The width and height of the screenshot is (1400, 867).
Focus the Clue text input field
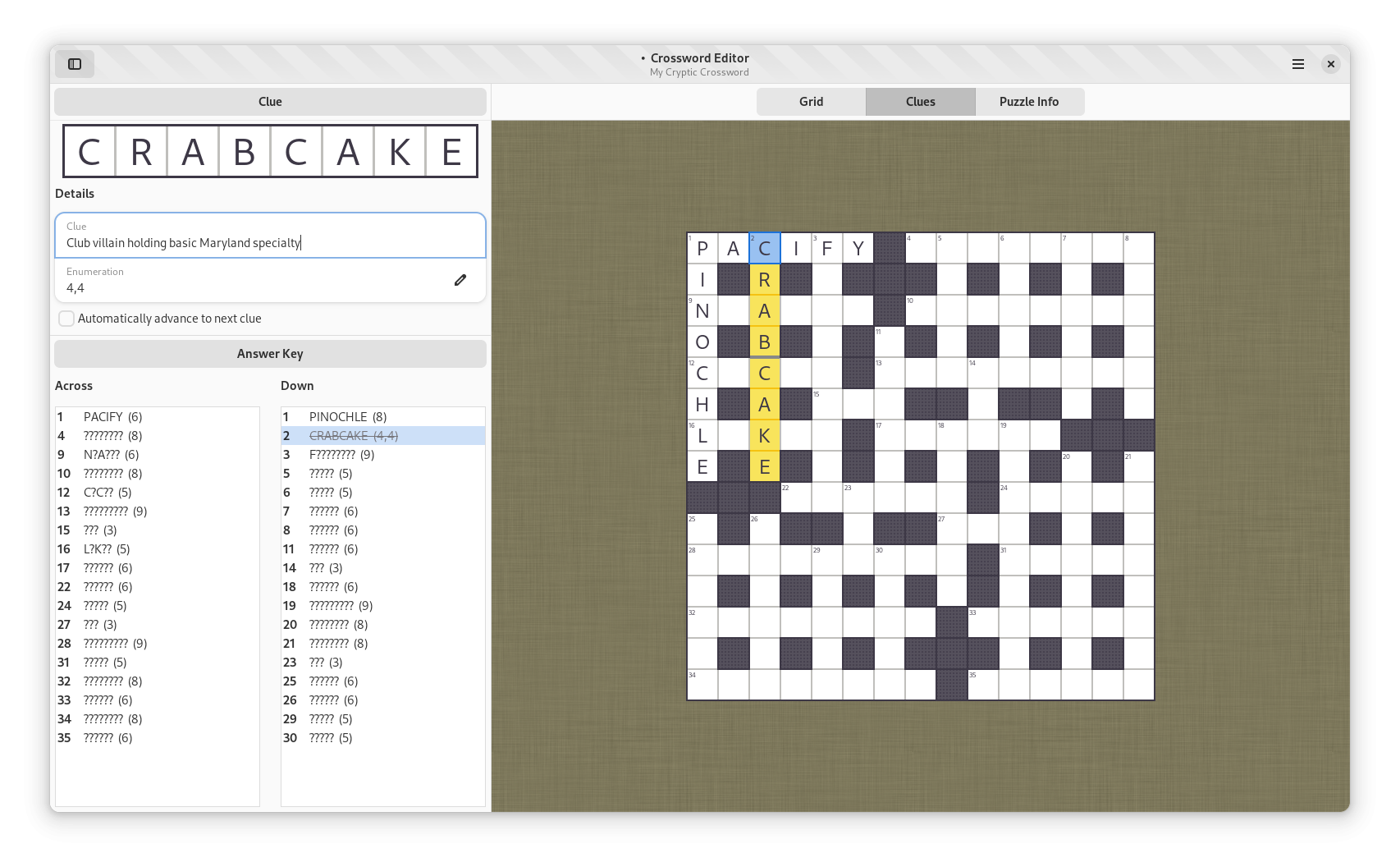tap(270, 236)
